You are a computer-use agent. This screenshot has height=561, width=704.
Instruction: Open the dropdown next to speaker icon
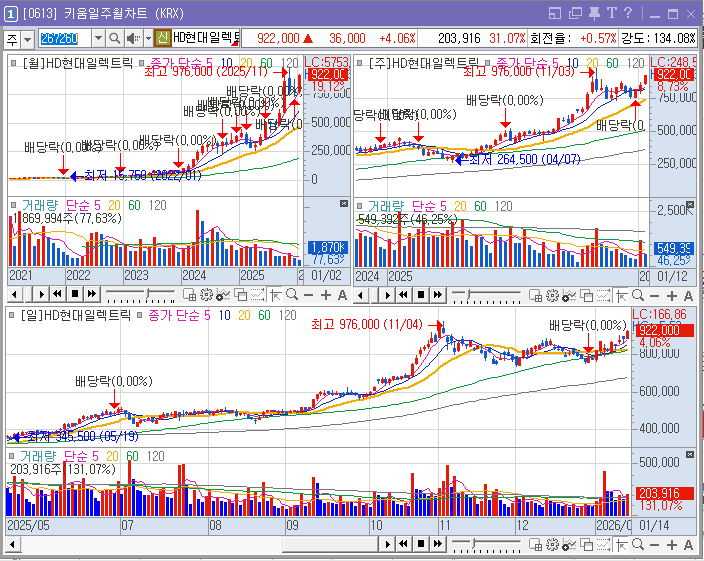148,39
